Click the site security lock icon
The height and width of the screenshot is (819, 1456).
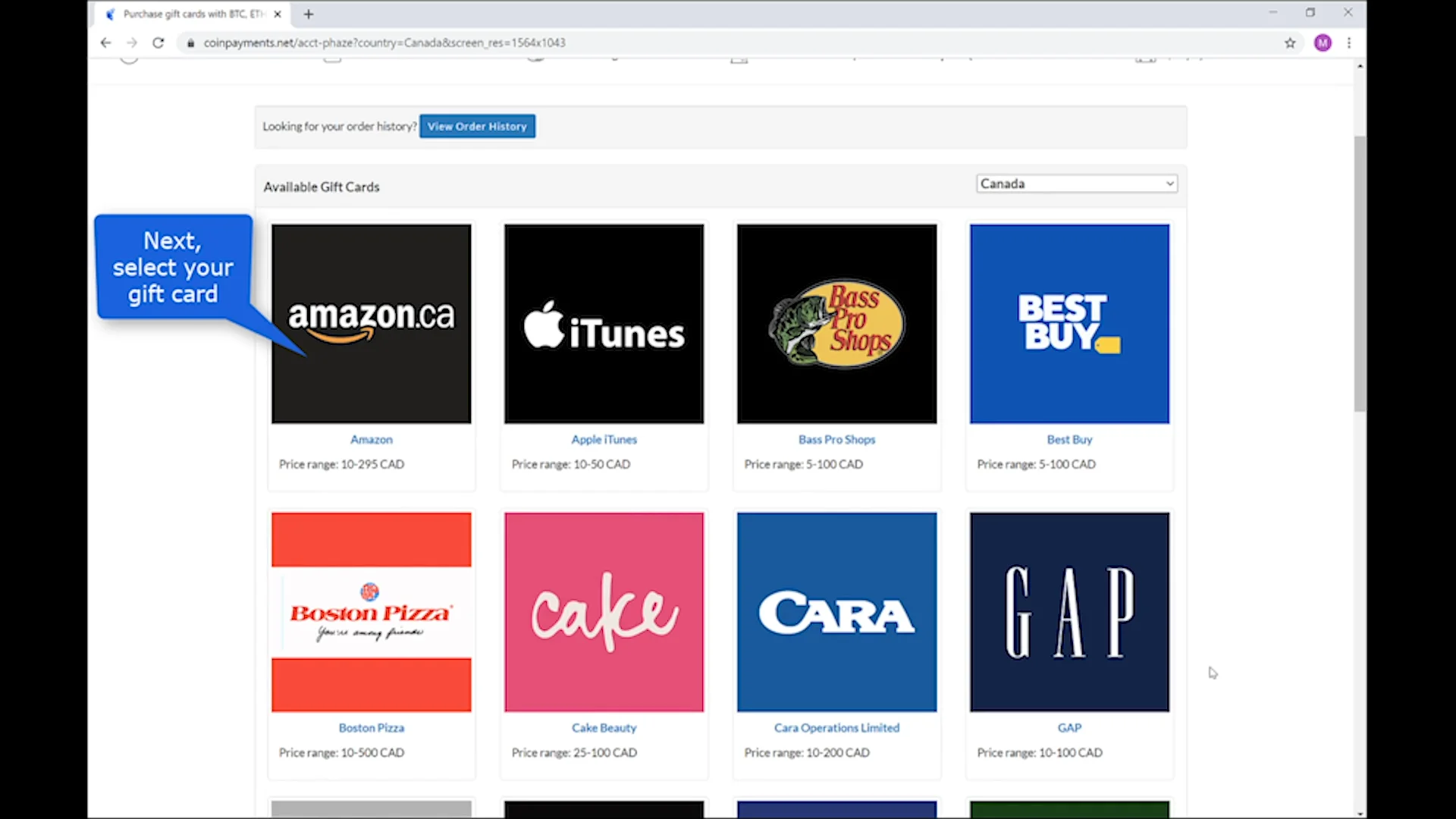(x=190, y=42)
